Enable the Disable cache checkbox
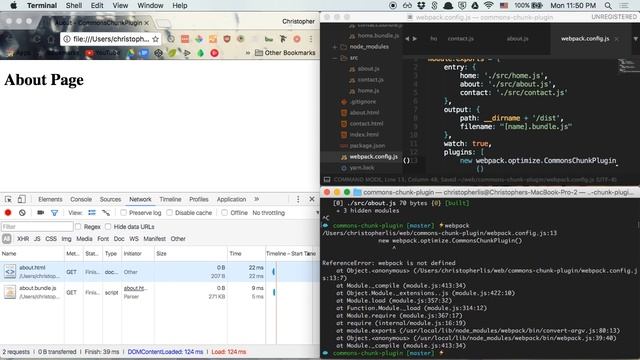The width and height of the screenshot is (640, 360). click(169, 213)
